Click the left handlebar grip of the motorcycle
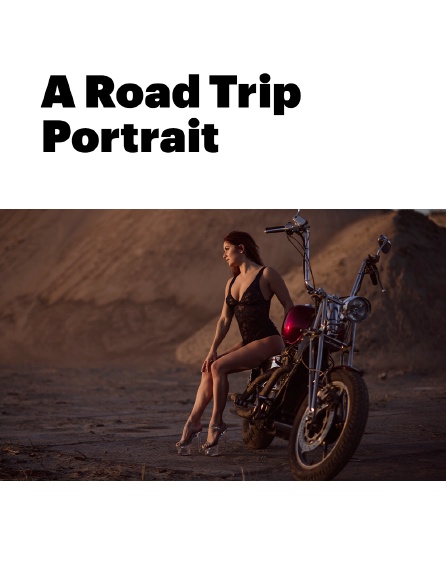The image size is (446, 588). click(275, 229)
